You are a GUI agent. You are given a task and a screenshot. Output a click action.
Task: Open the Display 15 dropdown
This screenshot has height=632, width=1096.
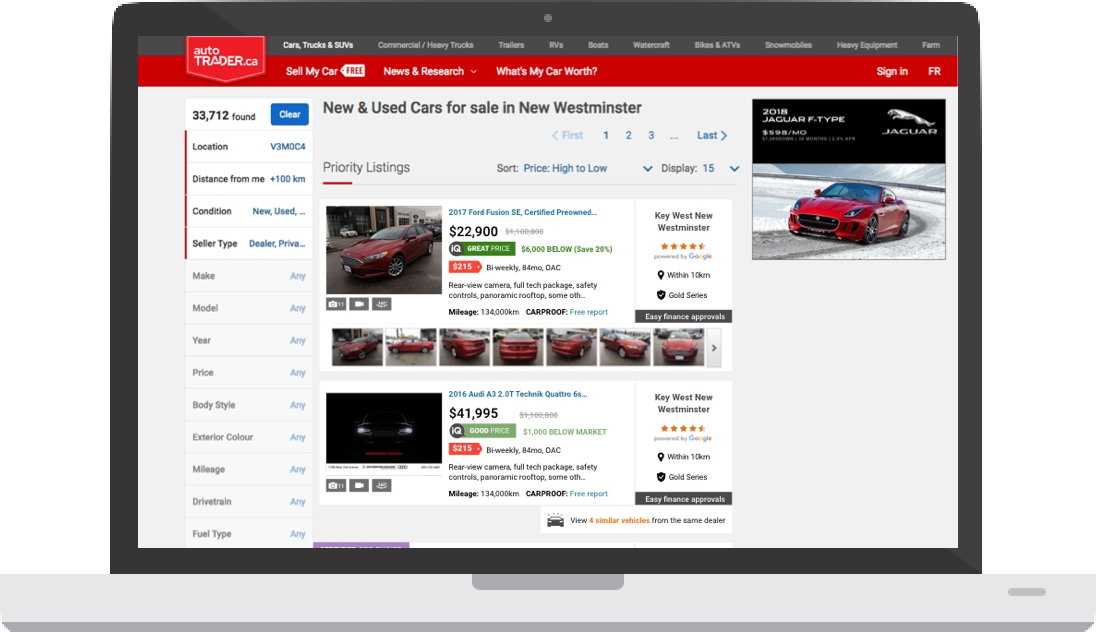[x=721, y=168]
